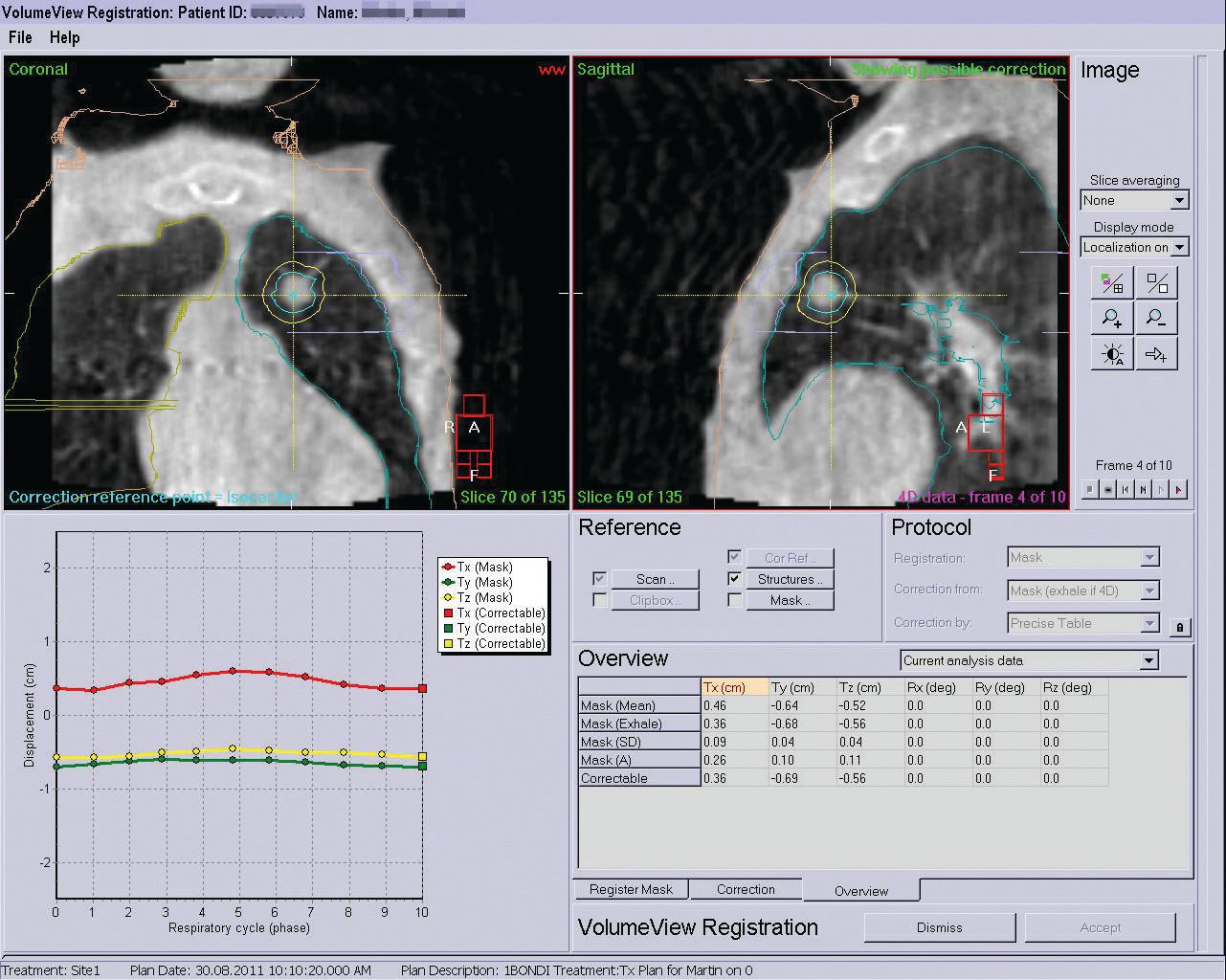Click the red orientation figure in Coronal view
This screenshot has height=980, width=1226.
point(474,436)
